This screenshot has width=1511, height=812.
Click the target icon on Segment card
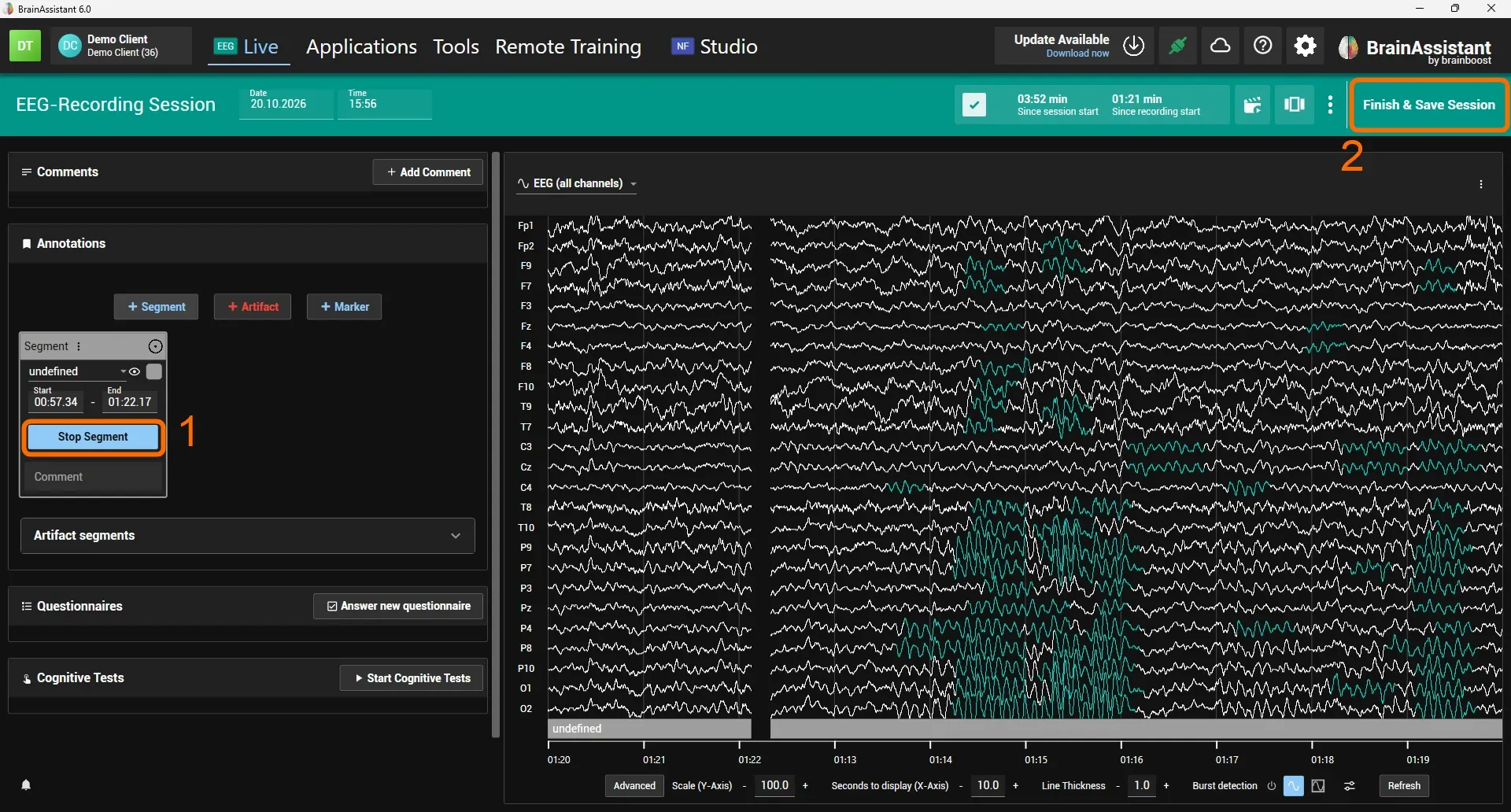pyautogui.click(x=156, y=346)
